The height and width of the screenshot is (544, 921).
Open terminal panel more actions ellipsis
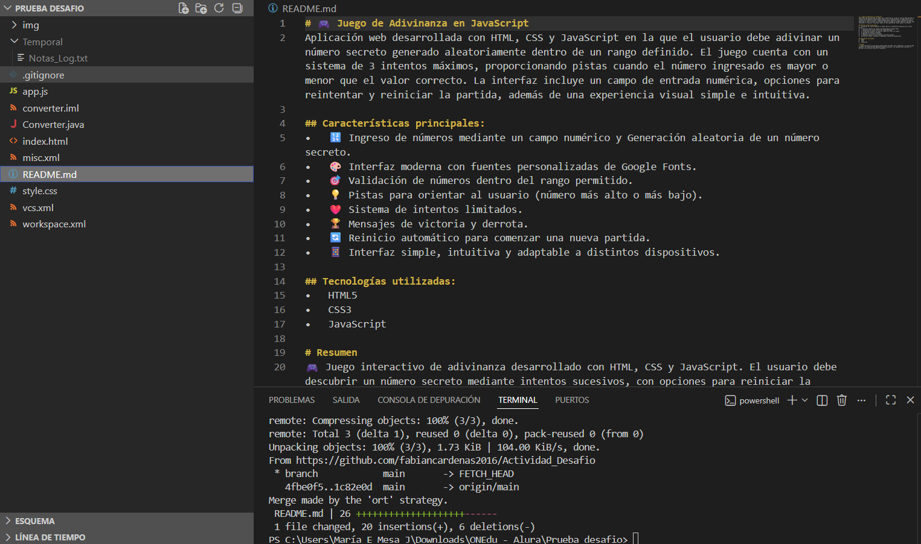tap(861, 400)
